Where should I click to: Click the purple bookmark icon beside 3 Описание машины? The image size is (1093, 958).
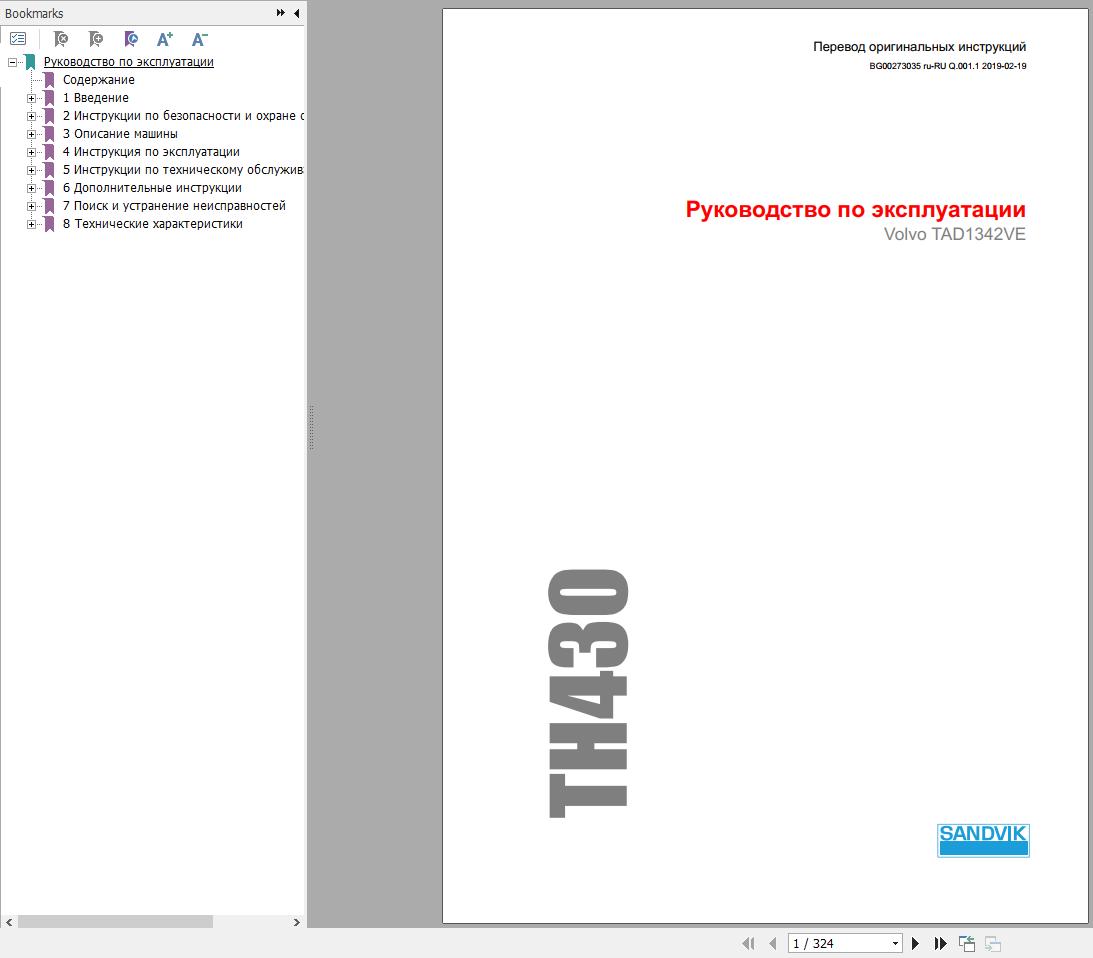click(x=49, y=134)
